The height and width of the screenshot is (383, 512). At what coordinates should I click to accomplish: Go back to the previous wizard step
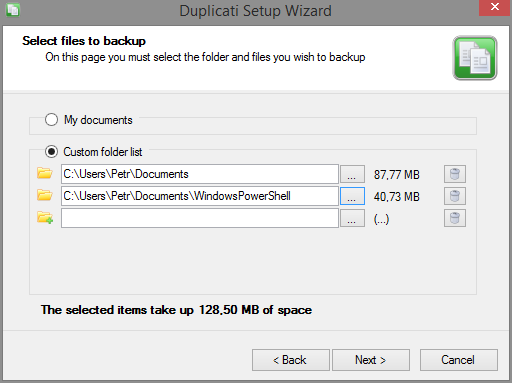291,360
